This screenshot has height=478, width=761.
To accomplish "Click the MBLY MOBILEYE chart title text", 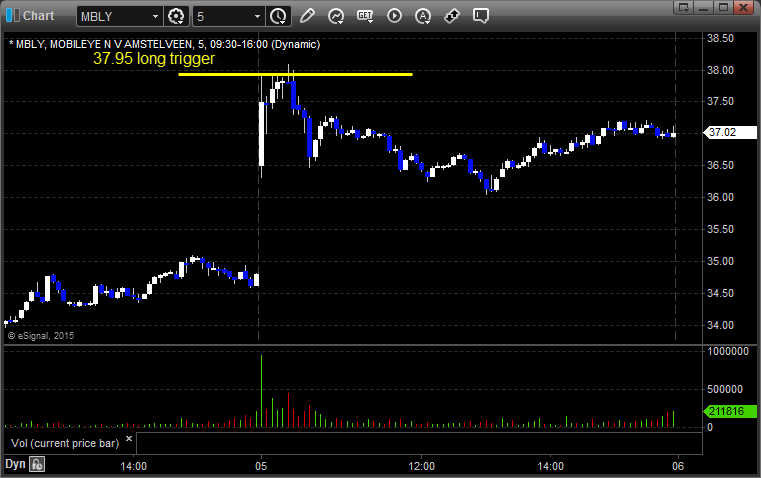I will pos(165,44).
